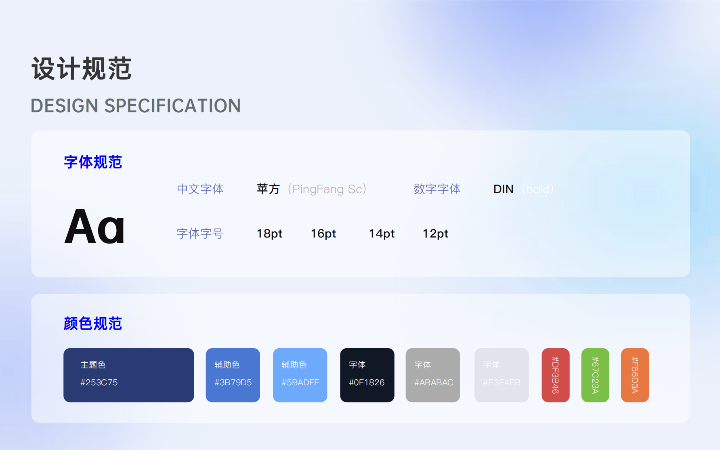Select the DESIGN SPECIFICATION subtitle

tap(136, 106)
